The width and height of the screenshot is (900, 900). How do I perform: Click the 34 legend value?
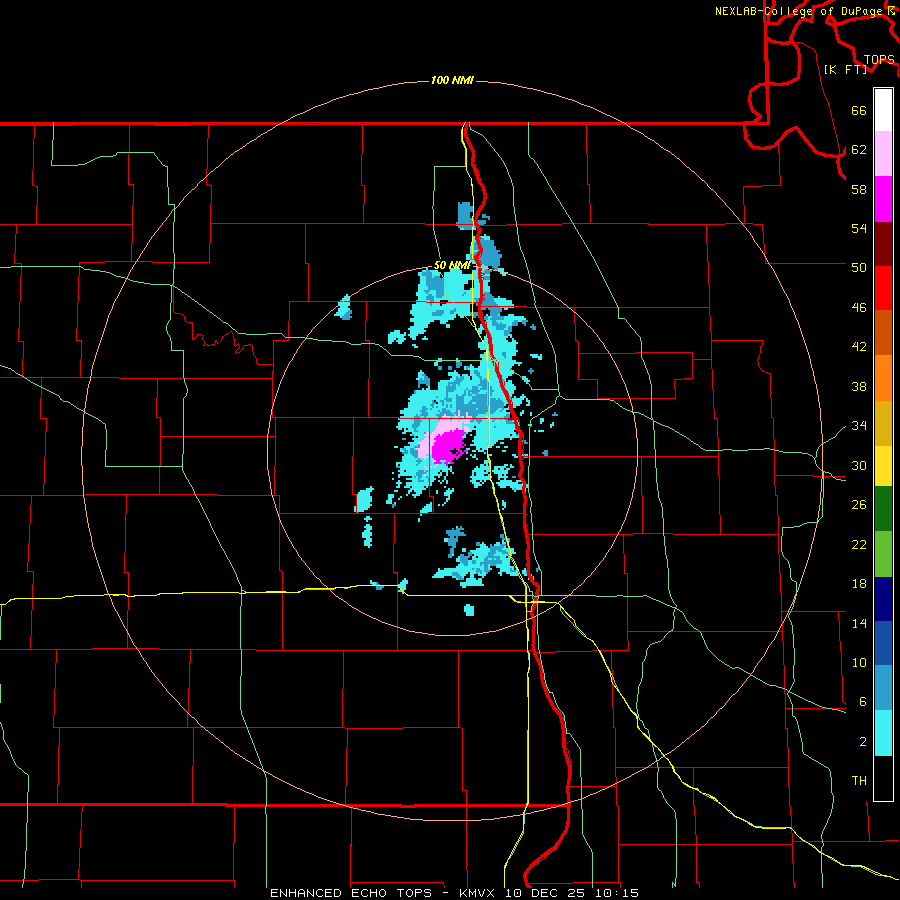point(859,425)
